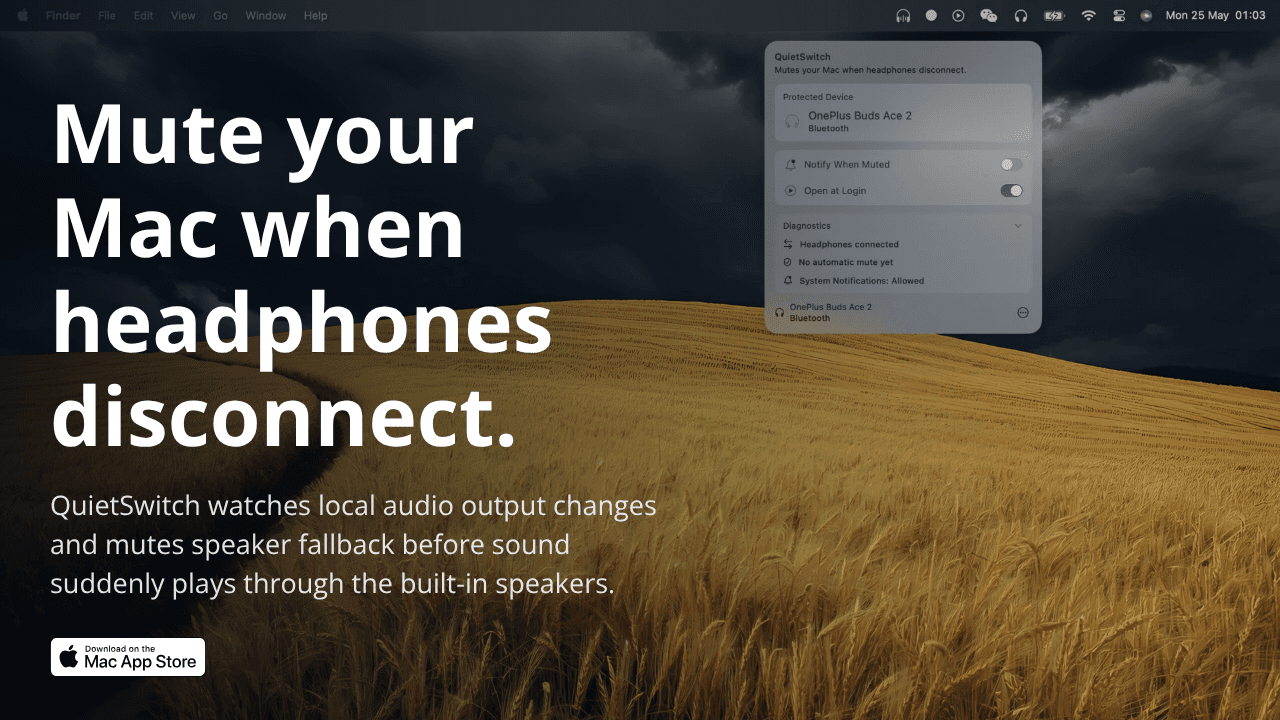This screenshot has width=1280, height=720.
Task: Disable the Open at Login switch
Action: [x=1011, y=190]
